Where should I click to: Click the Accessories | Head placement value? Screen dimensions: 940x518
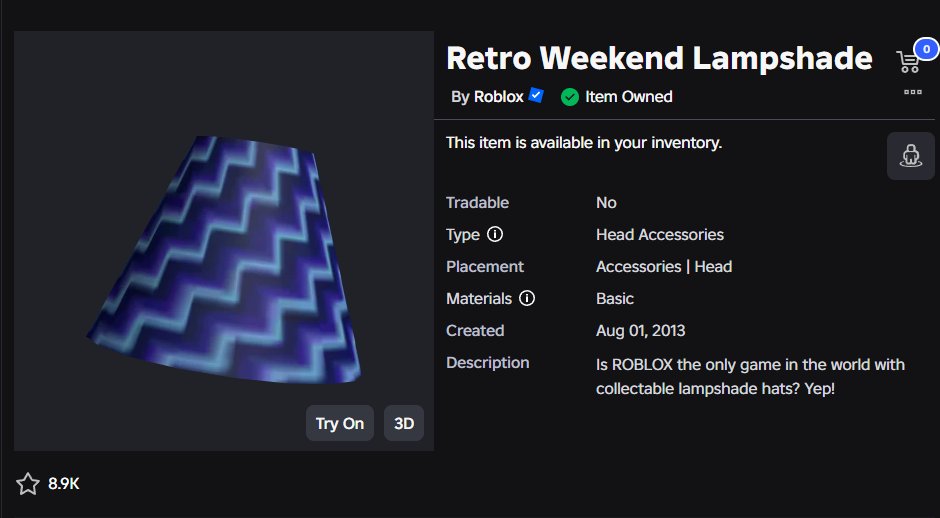664,266
